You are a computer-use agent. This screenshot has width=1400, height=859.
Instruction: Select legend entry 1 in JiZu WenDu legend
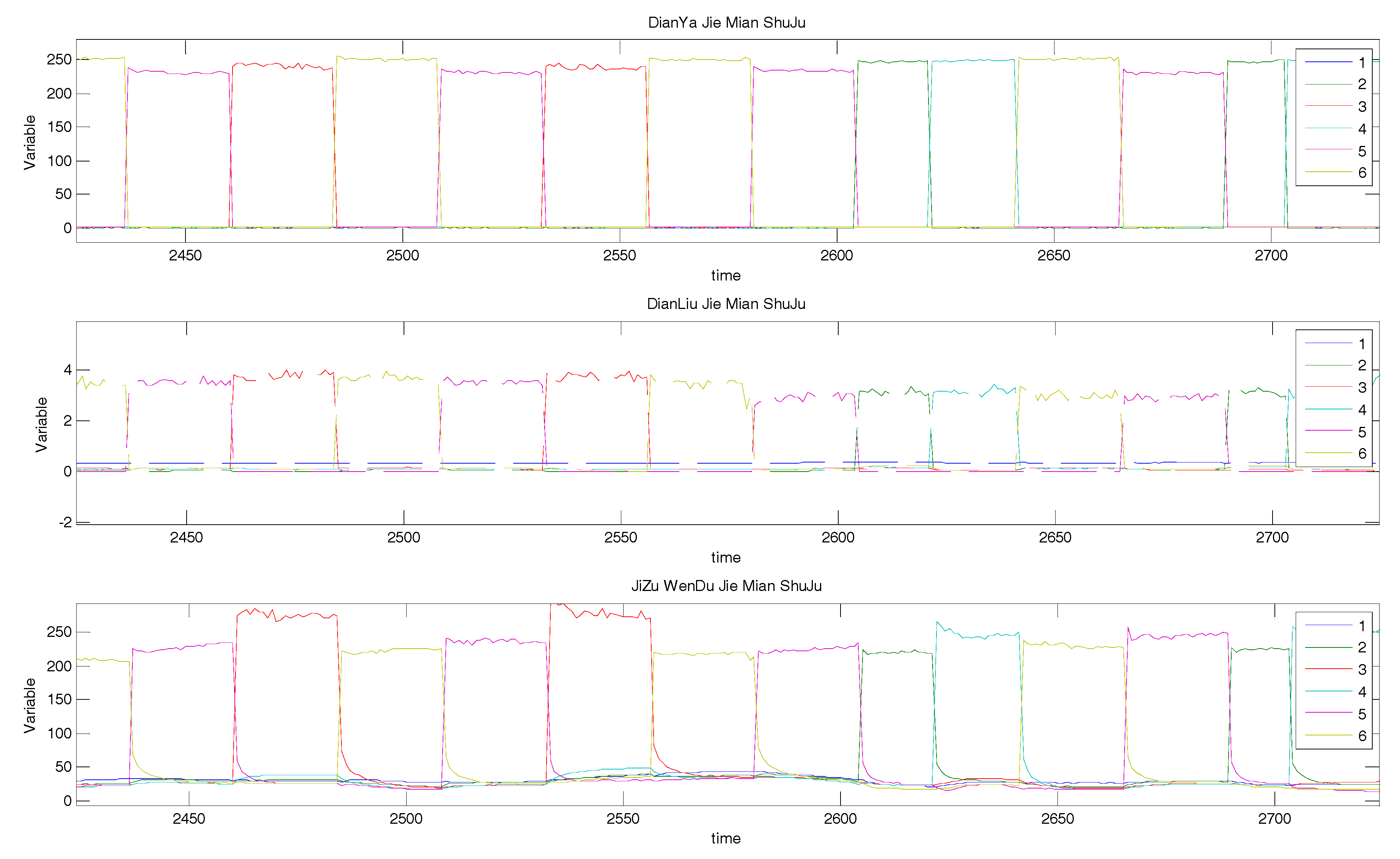pos(1361,625)
